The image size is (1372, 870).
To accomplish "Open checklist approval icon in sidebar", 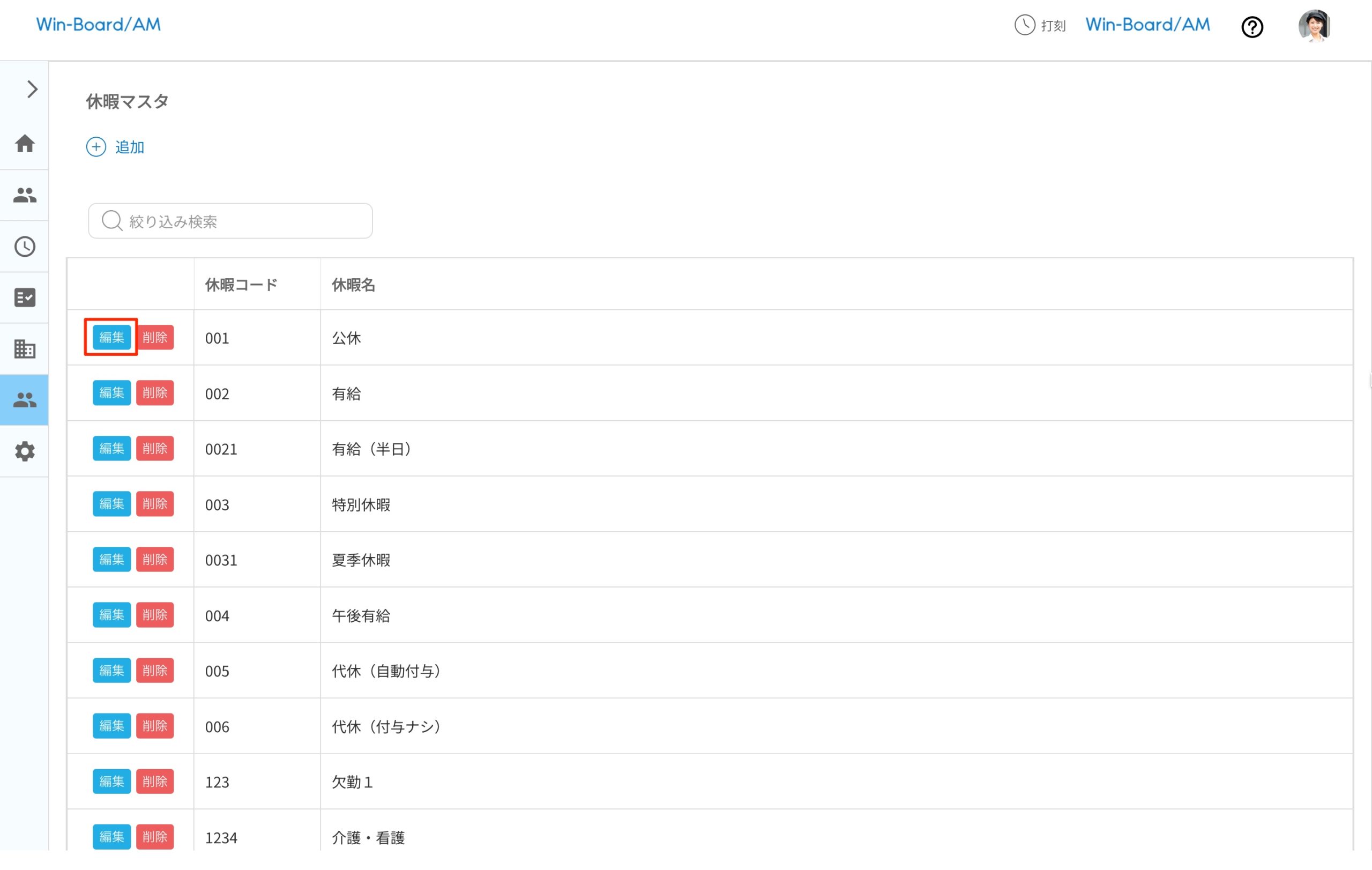I will pos(25,298).
